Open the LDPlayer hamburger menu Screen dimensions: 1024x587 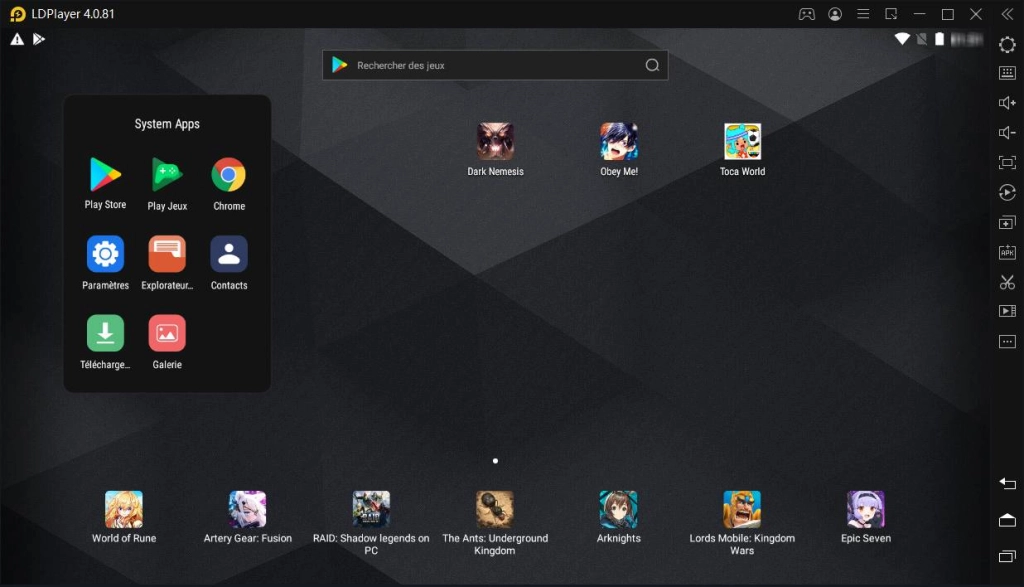click(863, 14)
